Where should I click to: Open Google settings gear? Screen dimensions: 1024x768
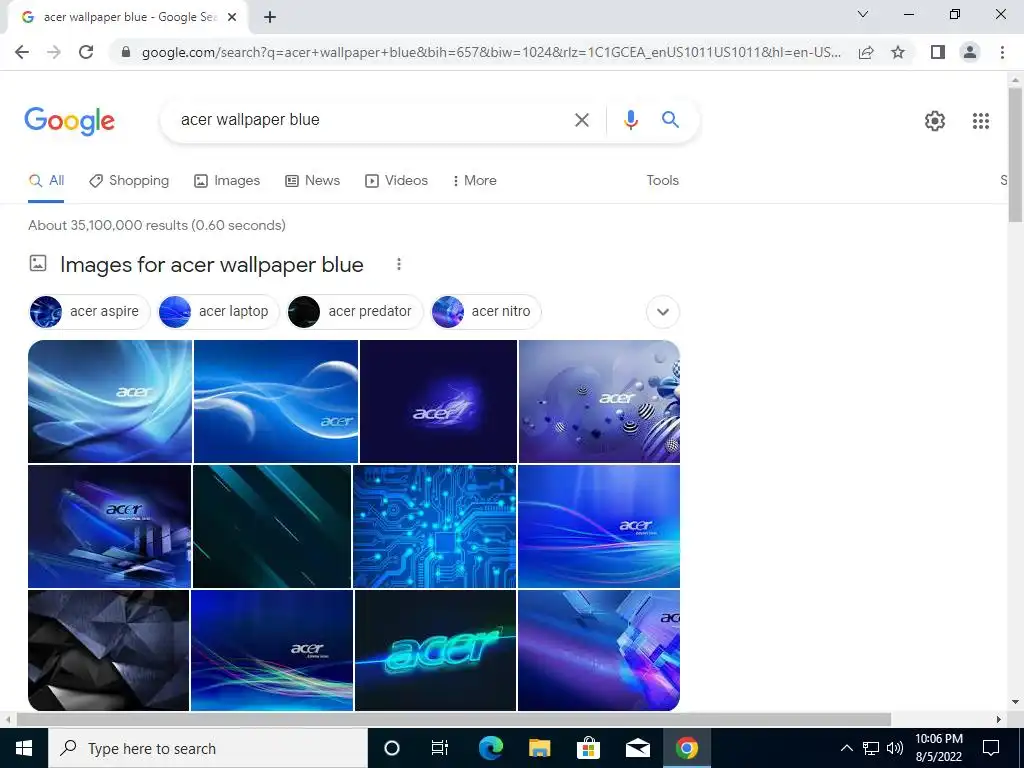click(x=935, y=121)
